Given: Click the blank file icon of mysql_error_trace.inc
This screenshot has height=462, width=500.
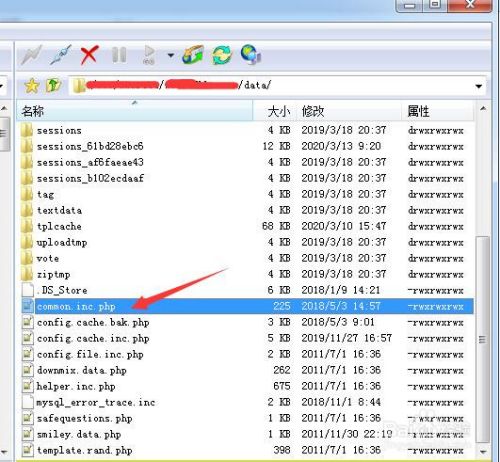Looking at the screenshot, I should [28, 402].
